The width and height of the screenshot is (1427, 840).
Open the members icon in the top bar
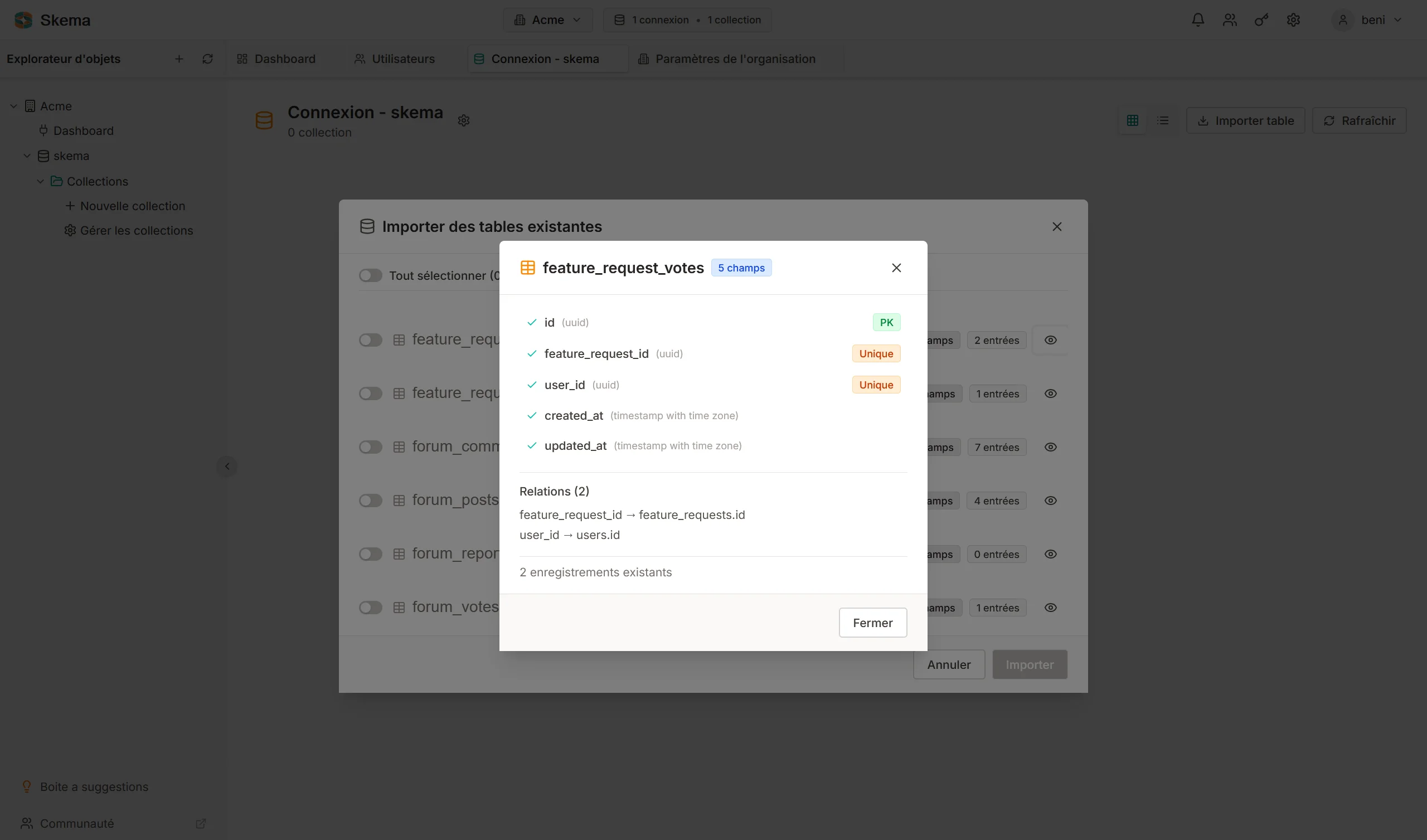(1229, 20)
